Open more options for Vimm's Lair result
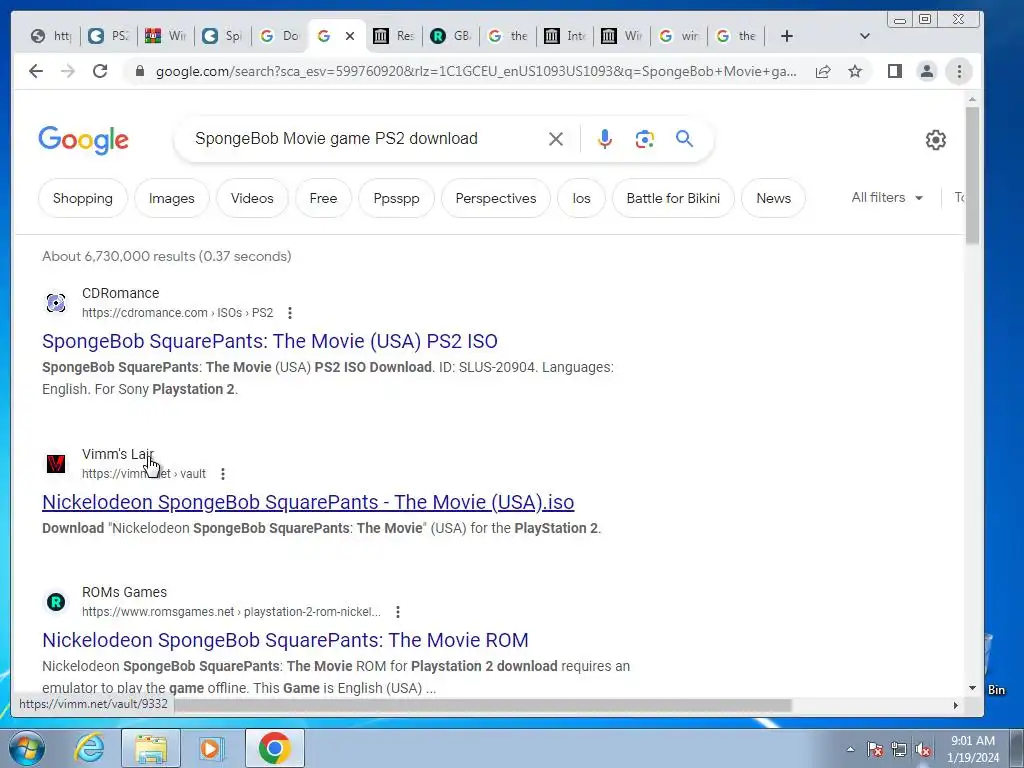The width and height of the screenshot is (1024, 768). click(x=223, y=473)
